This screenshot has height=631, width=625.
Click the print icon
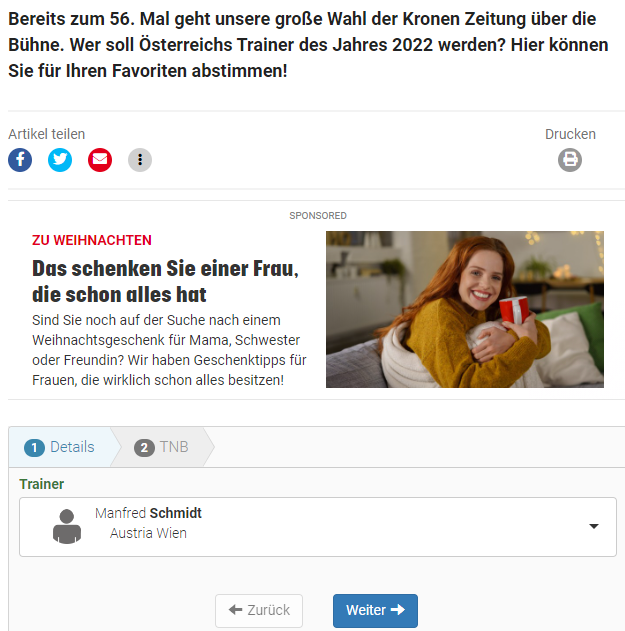click(x=570, y=160)
